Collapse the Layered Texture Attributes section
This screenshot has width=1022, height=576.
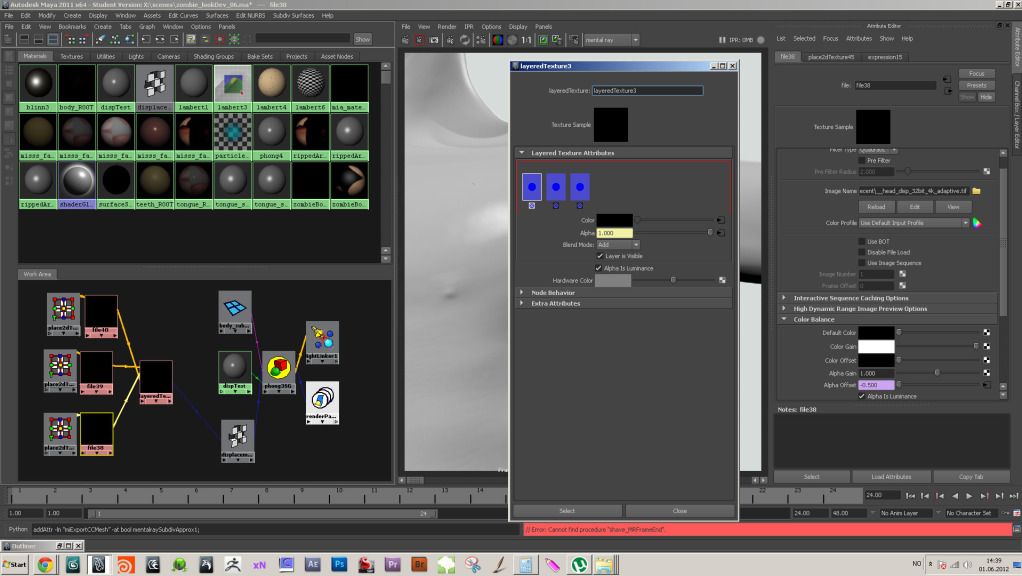tap(521, 152)
